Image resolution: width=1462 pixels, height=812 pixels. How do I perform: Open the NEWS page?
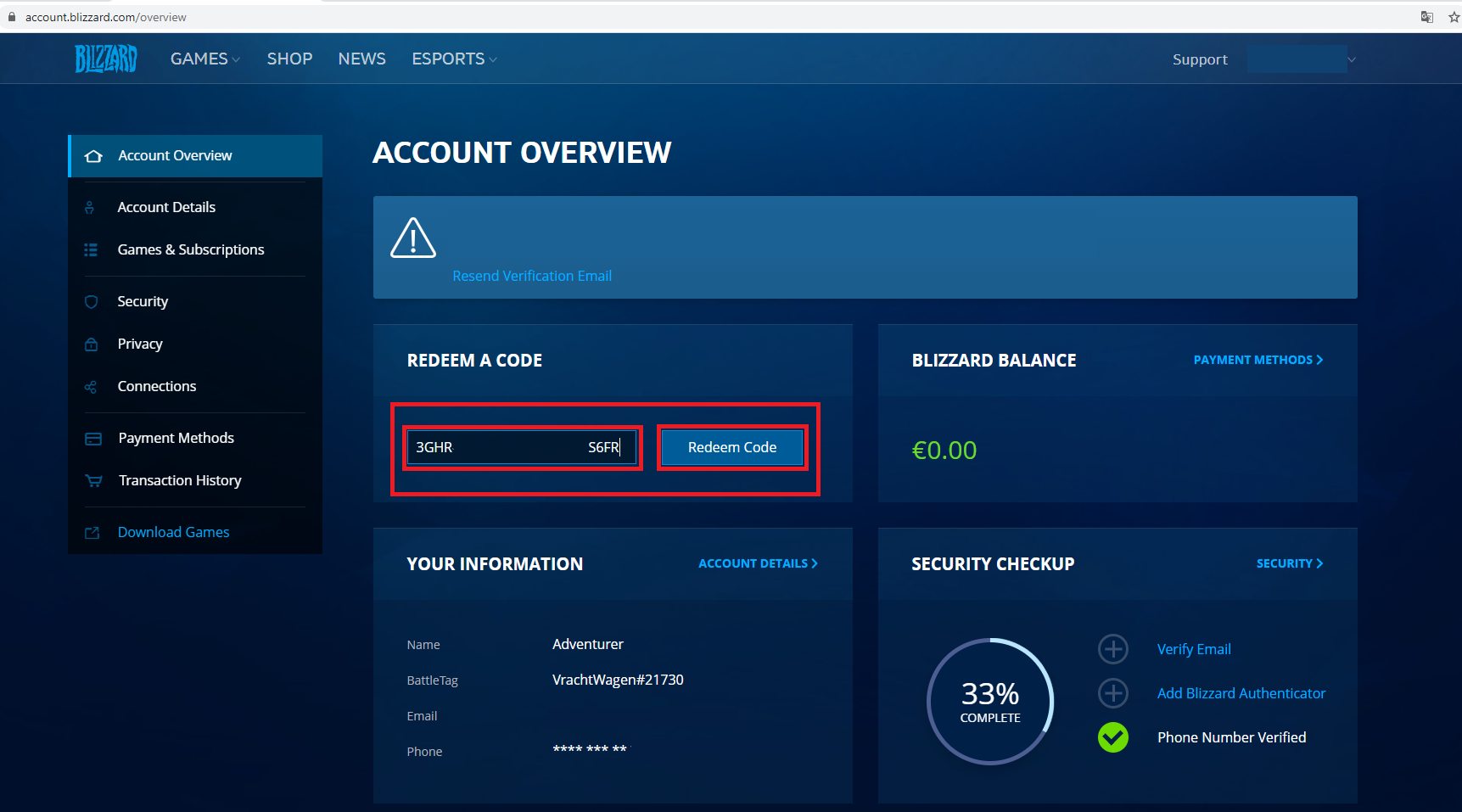click(361, 59)
